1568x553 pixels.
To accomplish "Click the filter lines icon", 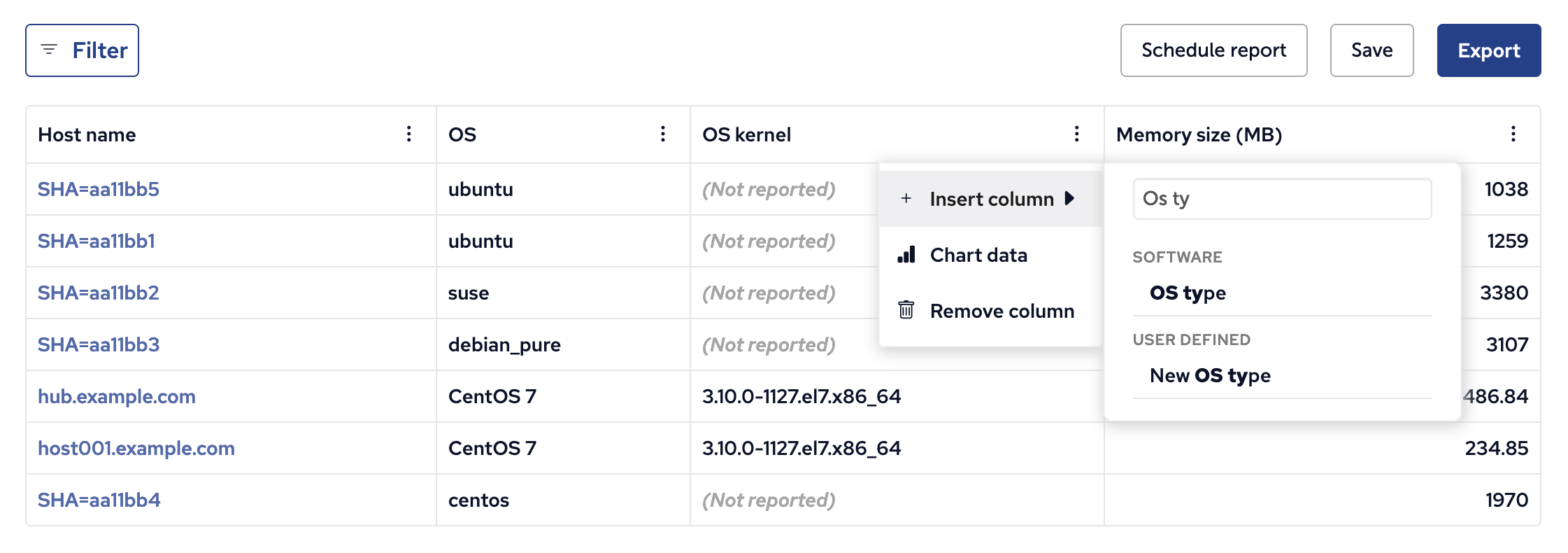I will [49, 50].
